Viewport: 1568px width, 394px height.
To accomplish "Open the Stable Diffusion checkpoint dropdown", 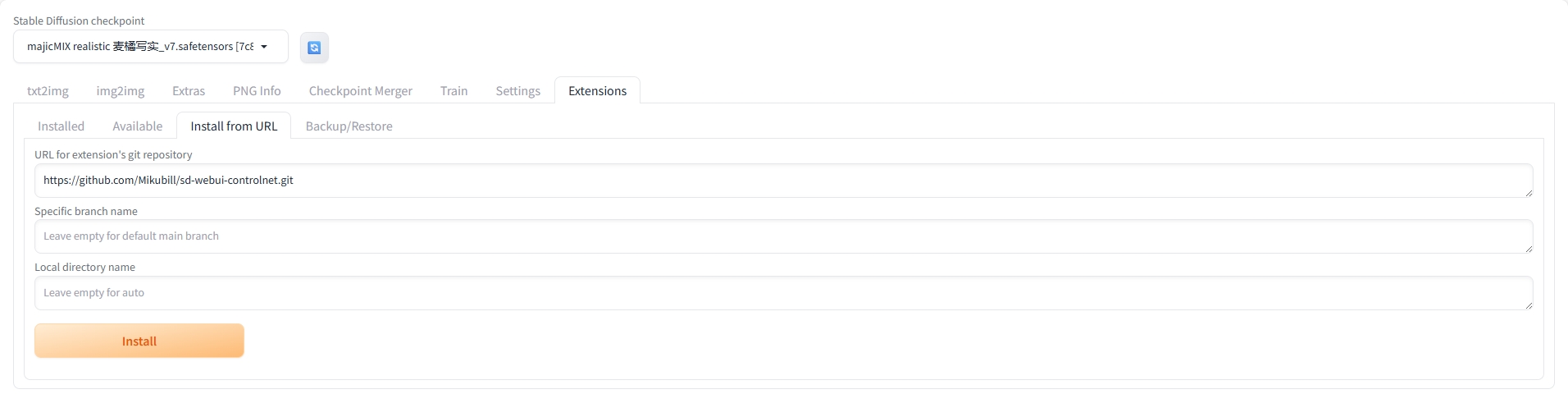I will pos(151,47).
